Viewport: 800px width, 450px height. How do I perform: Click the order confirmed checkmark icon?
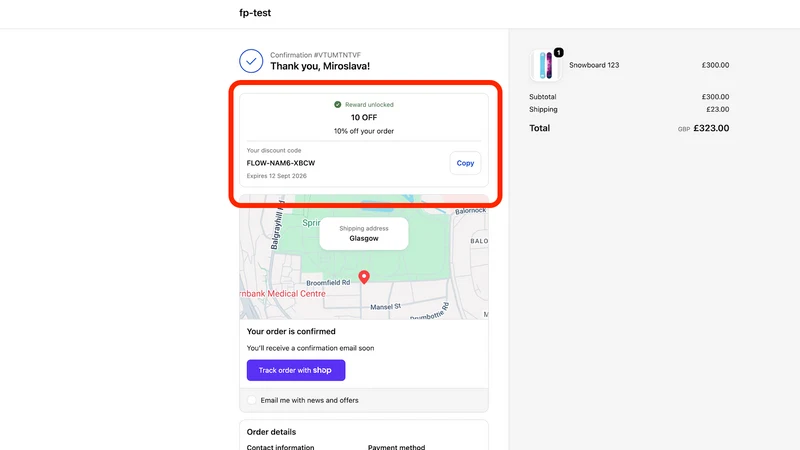click(251, 61)
